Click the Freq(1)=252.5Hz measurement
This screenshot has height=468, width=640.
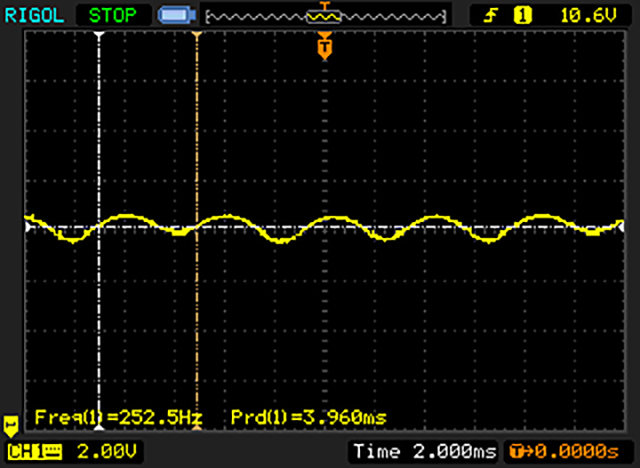[x=119, y=417]
